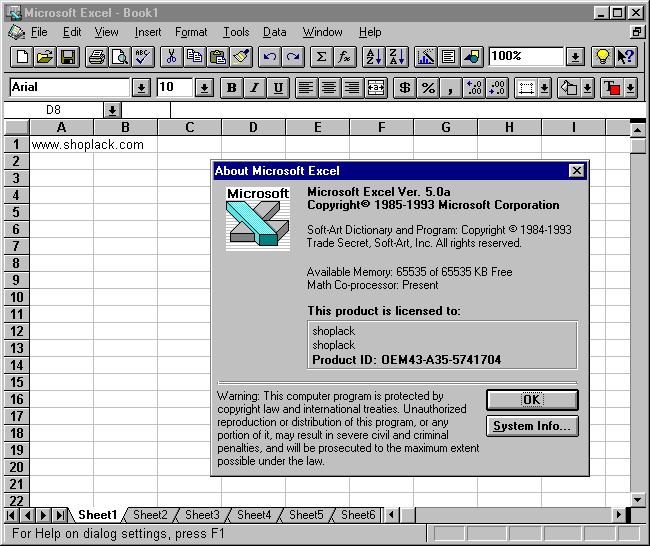Run the Spelling check icon
650x546 pixels.
pos(143,56)
